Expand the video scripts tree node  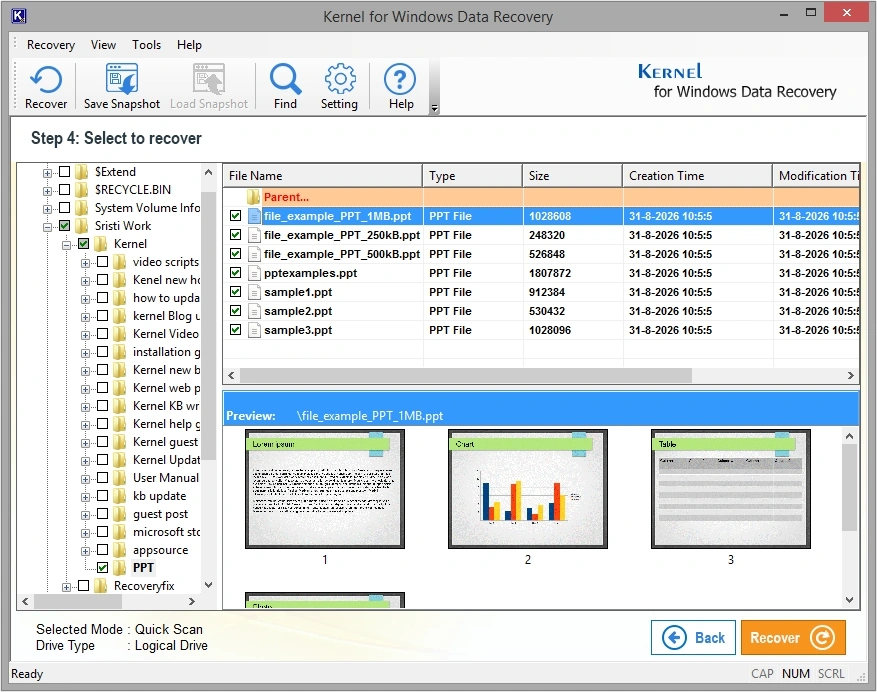pyautogui.click(x=86, y=263)
